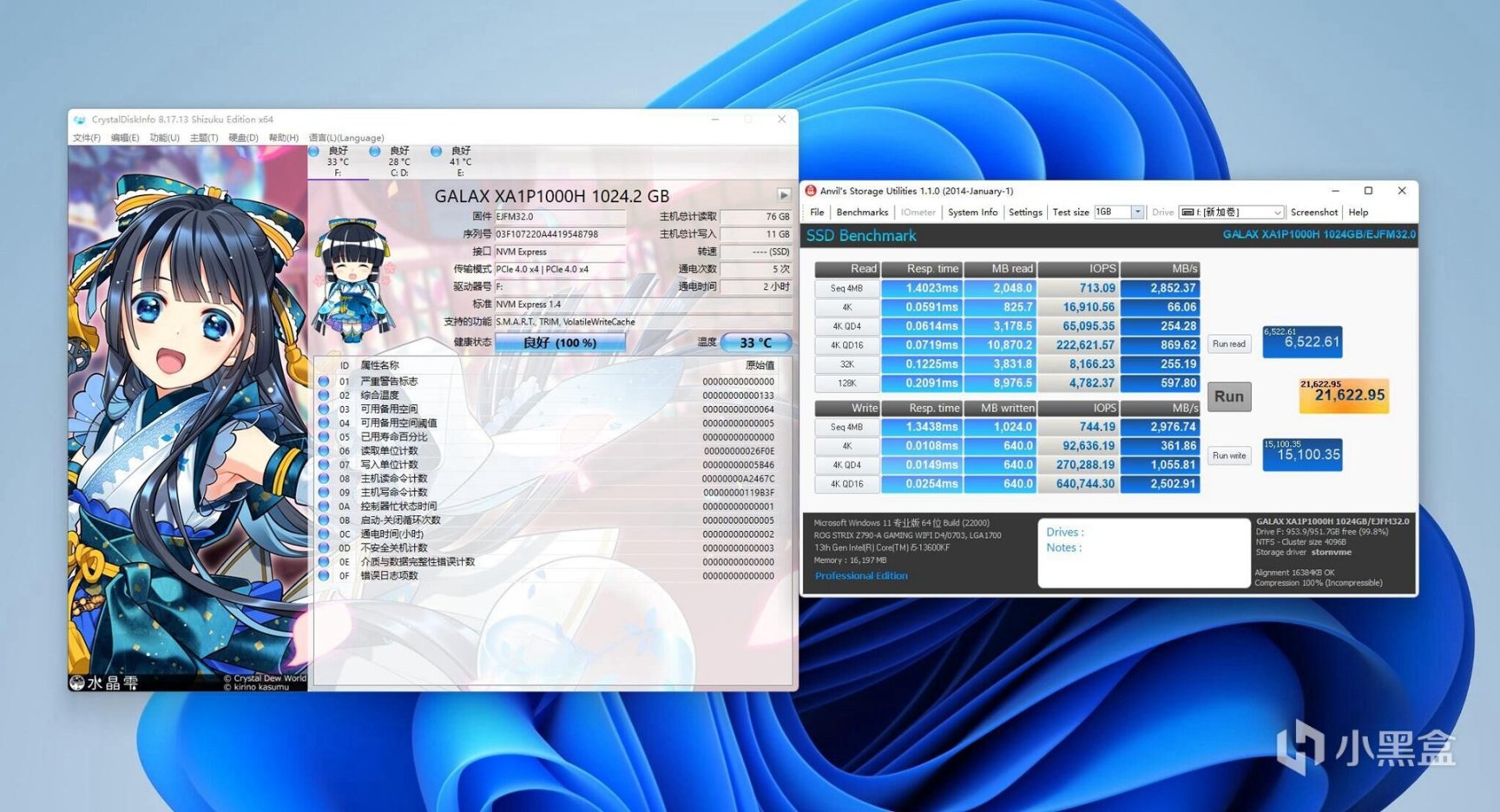Click status orb for attribute 07 写入单位计数
Screen dimensions: 1500x812
pyautogui.click(x=324, y=465)
